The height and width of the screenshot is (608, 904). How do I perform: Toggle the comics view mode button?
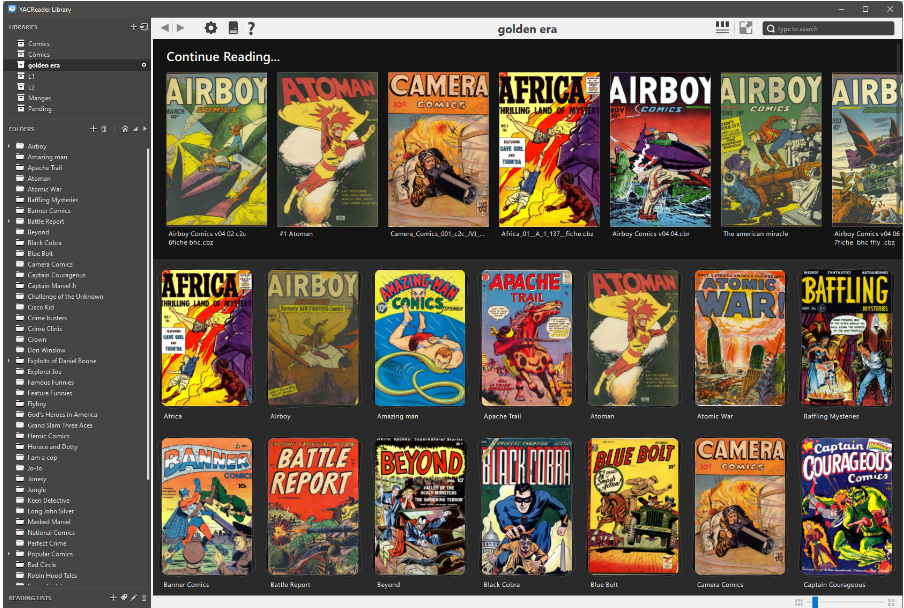[722, 28]
